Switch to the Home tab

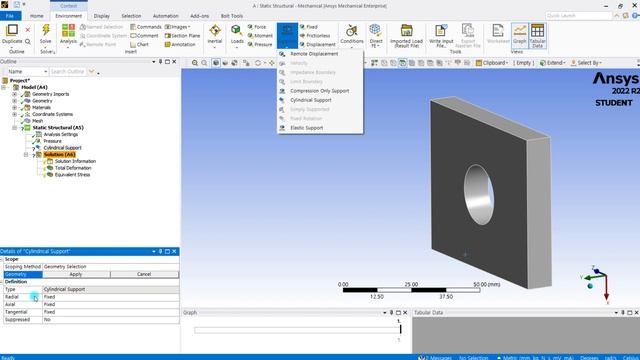tap(36, 16)
